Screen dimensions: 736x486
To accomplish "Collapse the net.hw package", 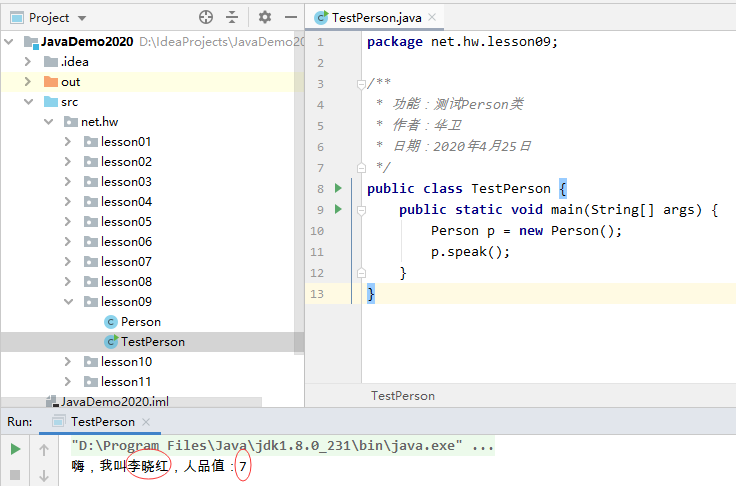I will point(48,122).
